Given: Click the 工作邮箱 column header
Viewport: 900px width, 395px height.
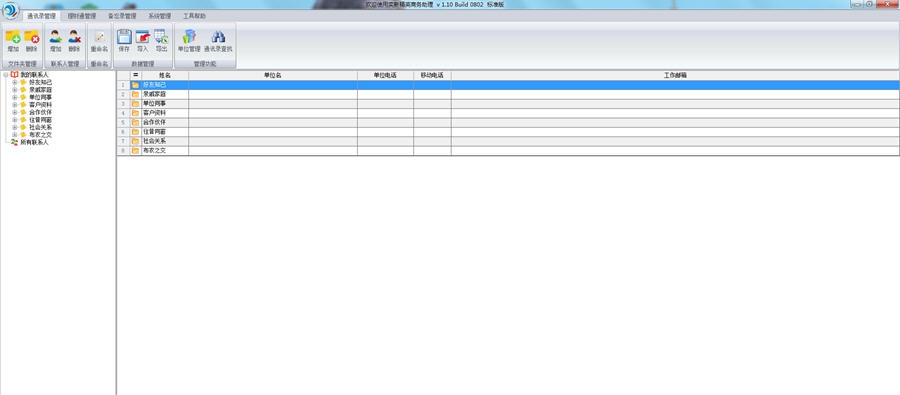Looking at the screenshot, I should point(675,75).
